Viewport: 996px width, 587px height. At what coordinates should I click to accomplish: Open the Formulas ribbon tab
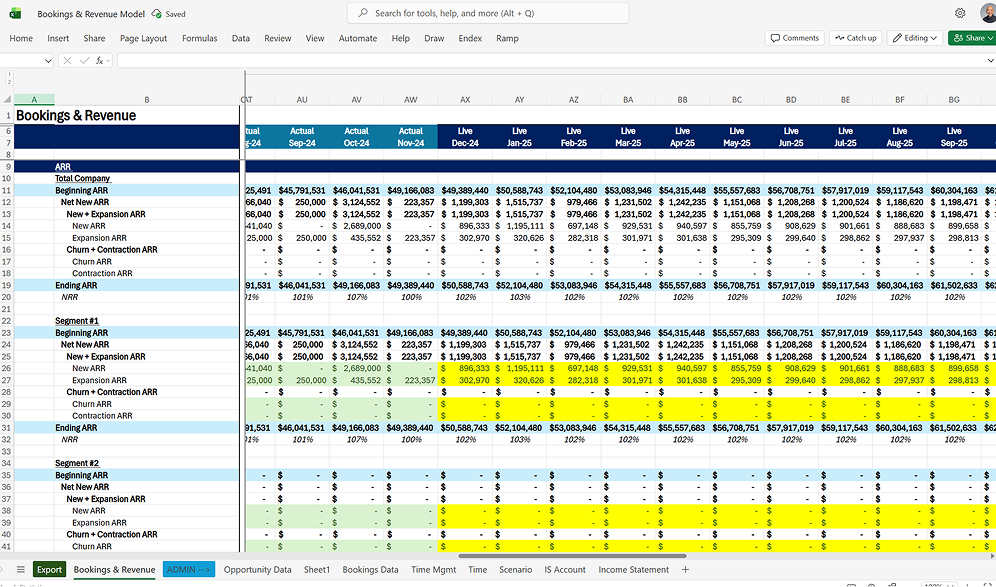coord(199,38)
